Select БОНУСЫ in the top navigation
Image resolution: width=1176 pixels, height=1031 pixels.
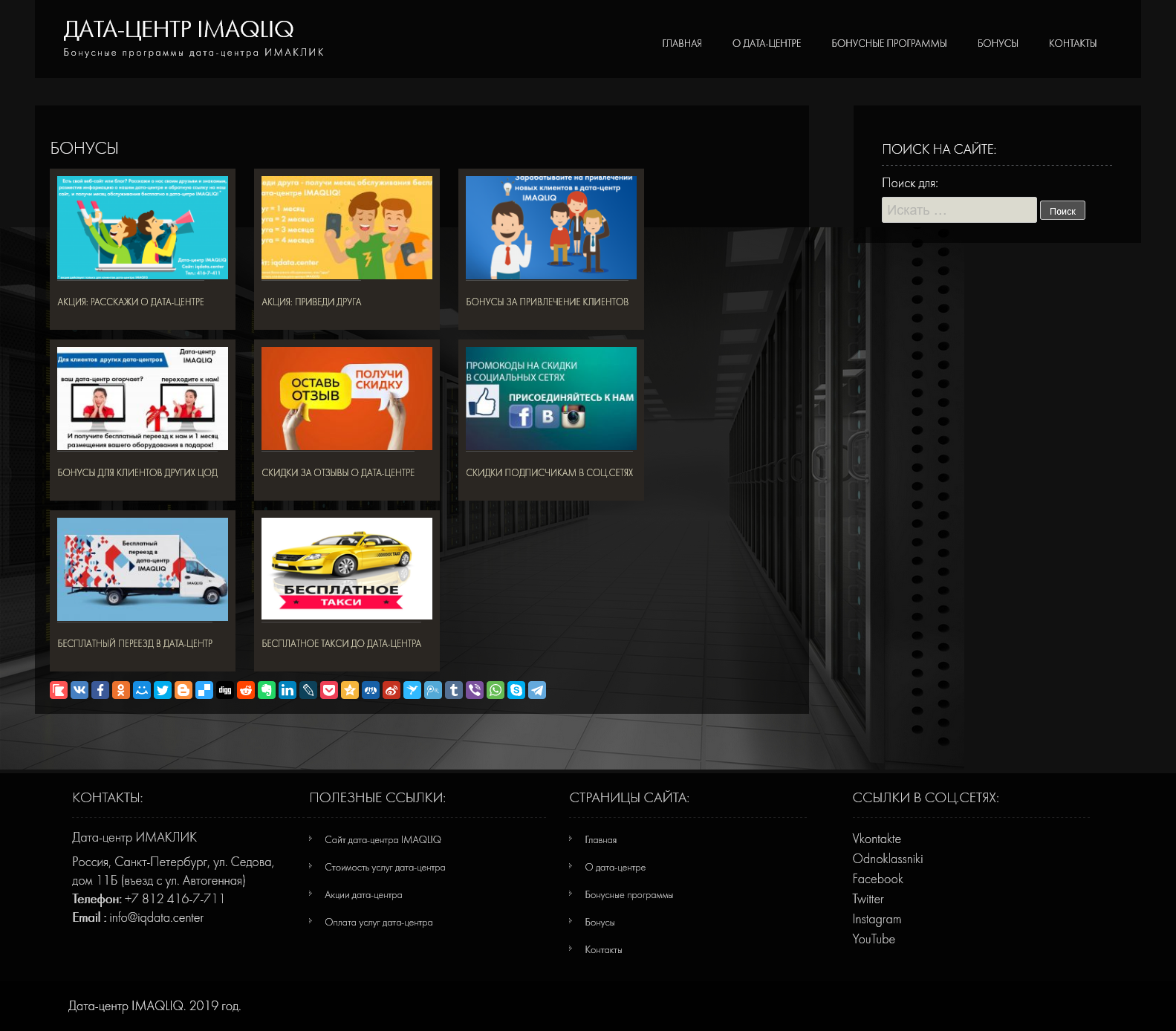point(998,43)
